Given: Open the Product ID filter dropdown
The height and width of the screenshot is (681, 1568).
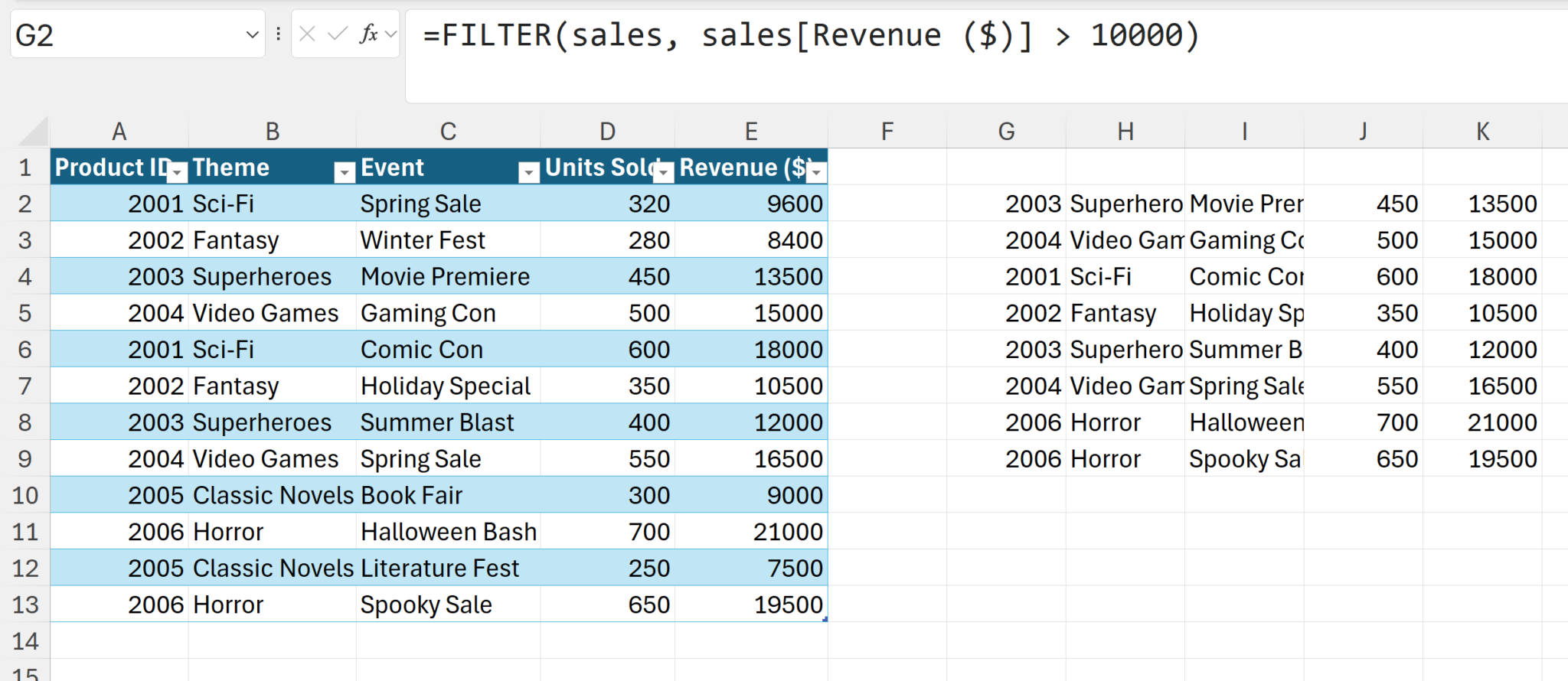Looking at the screenshot, I should [x=177, y=172].
